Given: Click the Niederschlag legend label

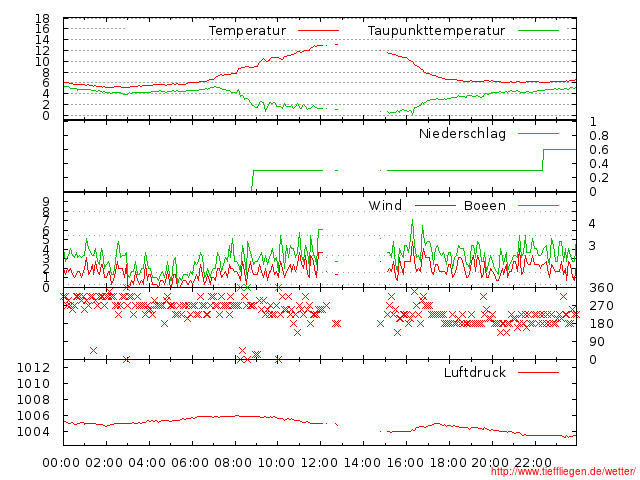Looking at the screenshot, I should [462, 134].
